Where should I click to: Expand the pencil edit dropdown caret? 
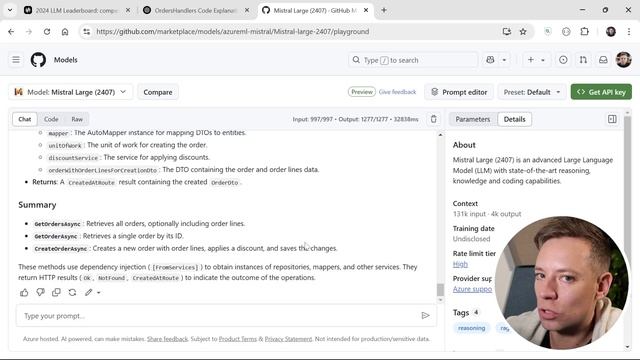pos(99,293)
